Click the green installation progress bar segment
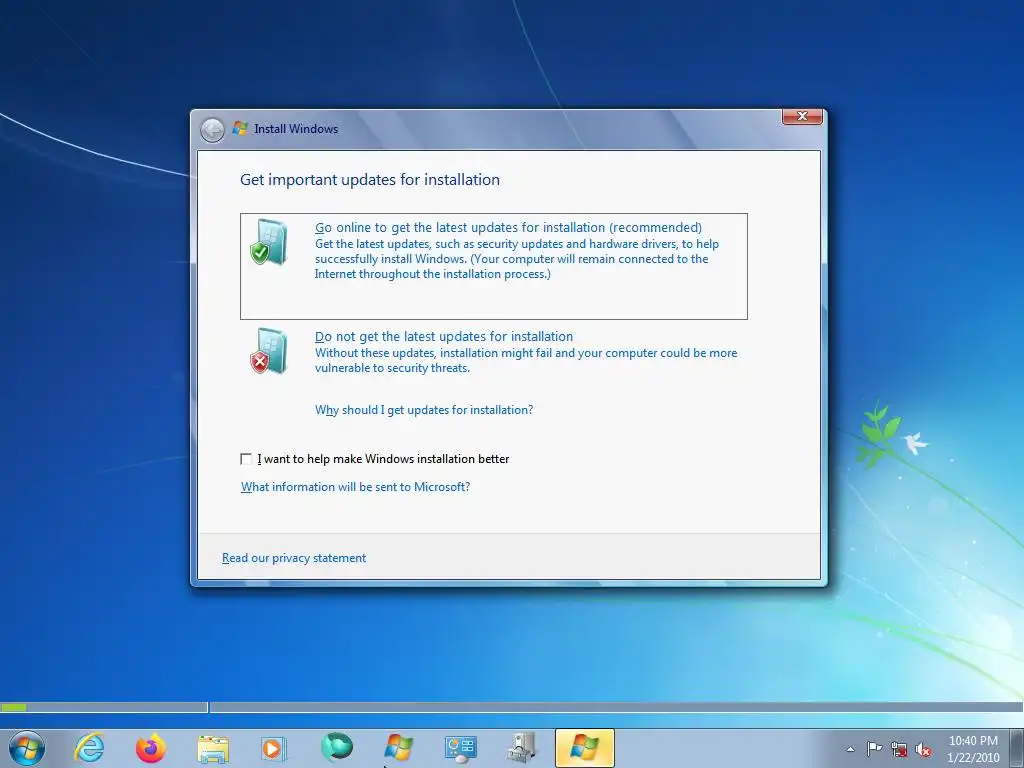Screen dimensions: 1024x768 point(14,707)
